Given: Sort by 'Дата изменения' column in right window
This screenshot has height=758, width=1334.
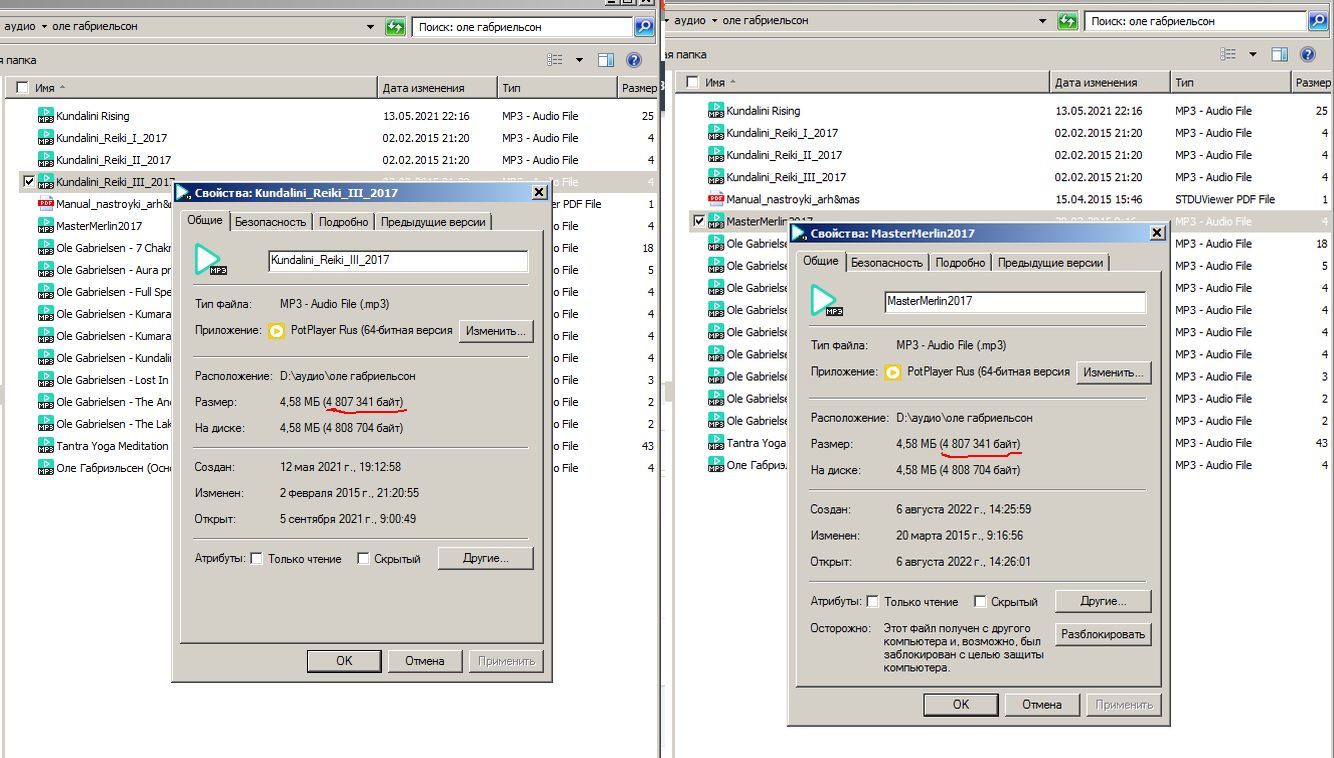Looking at the screenshot, I should pyautogui.click(x=1110, y=82).
